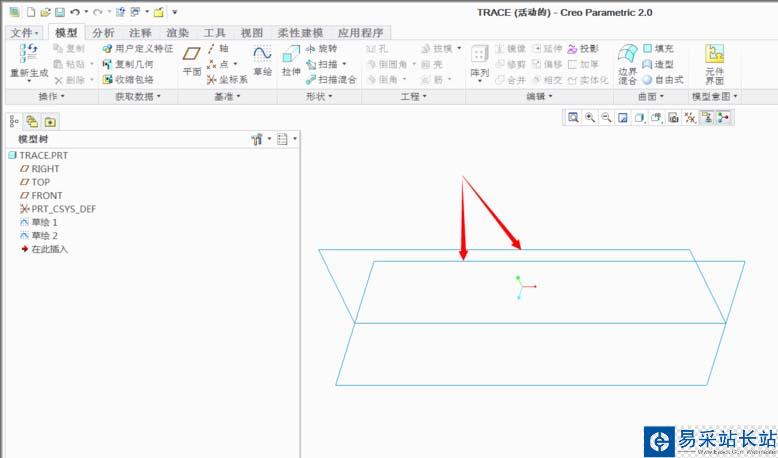Open model tree show options dropdown
Image resolution: width=778 pixels, height=458 pixels.
click(287, 139)
